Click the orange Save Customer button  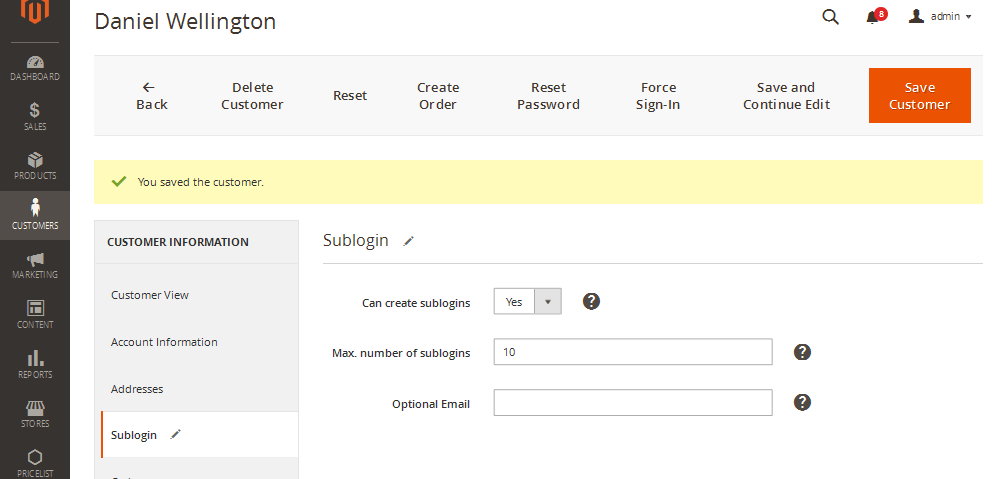[x=920, y=96]
